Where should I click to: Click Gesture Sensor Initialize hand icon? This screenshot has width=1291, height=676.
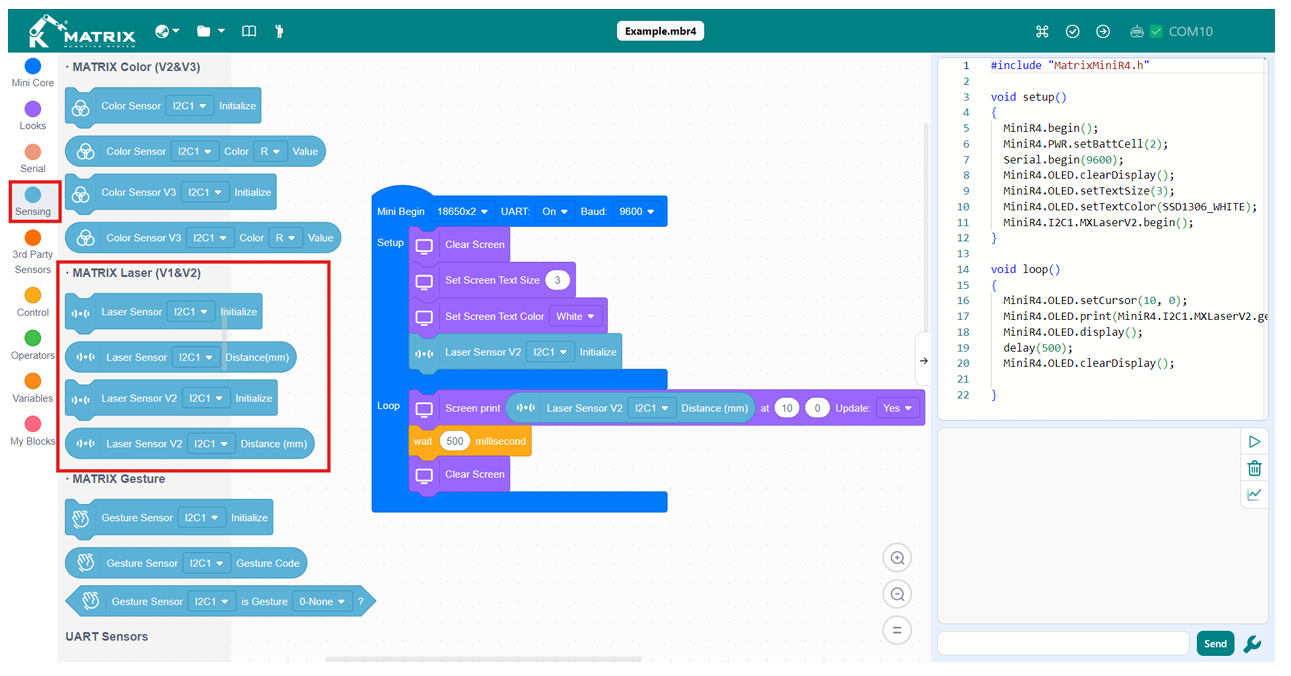(x=81, y=518)
